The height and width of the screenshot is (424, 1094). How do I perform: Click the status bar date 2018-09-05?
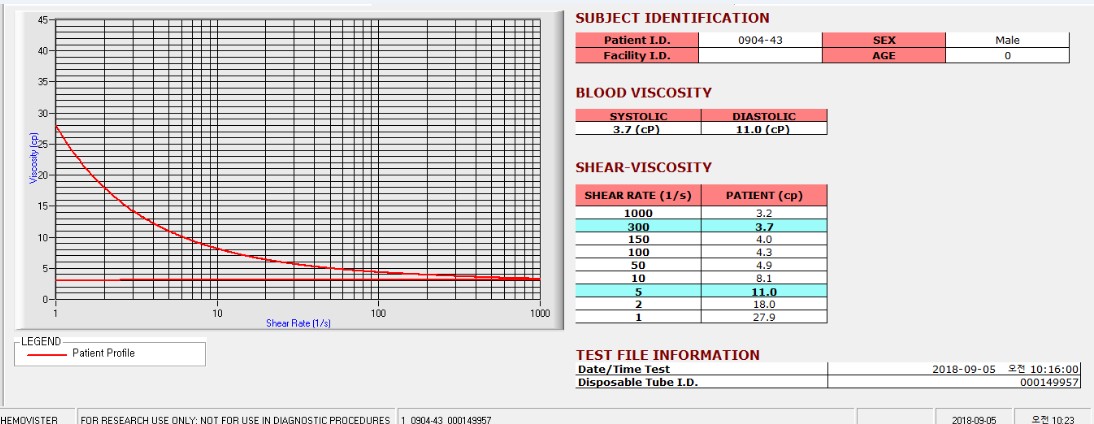(x=973, y=420)
